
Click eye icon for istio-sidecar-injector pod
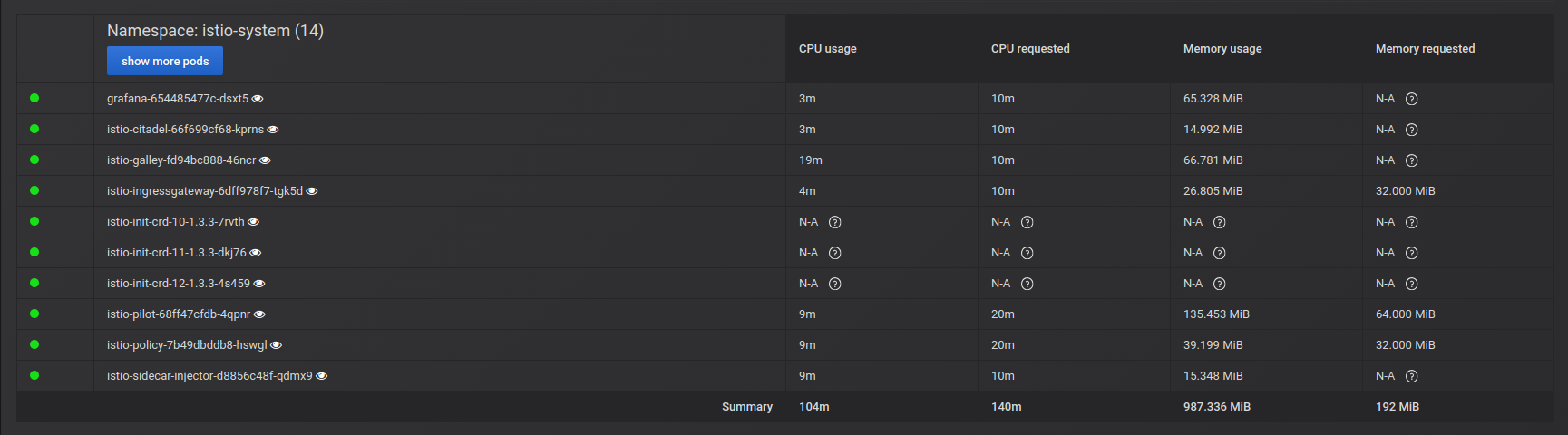click(322, 376)
